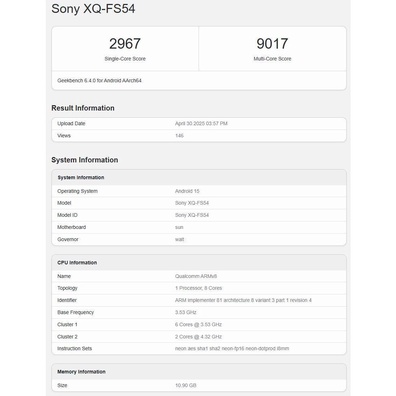Screen dimensions: 396x396
Task: Click the Name label in CPU table
Action: 64,276
